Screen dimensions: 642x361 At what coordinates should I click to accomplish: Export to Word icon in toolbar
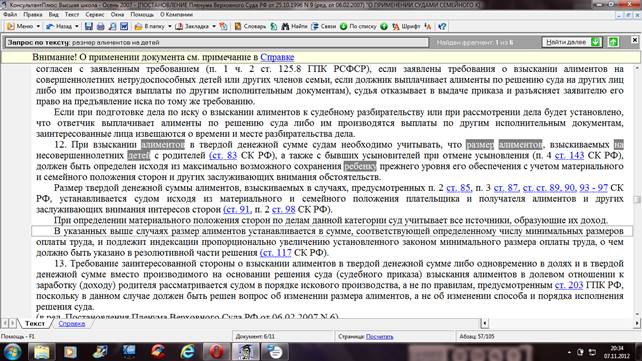tap(124, 26)
